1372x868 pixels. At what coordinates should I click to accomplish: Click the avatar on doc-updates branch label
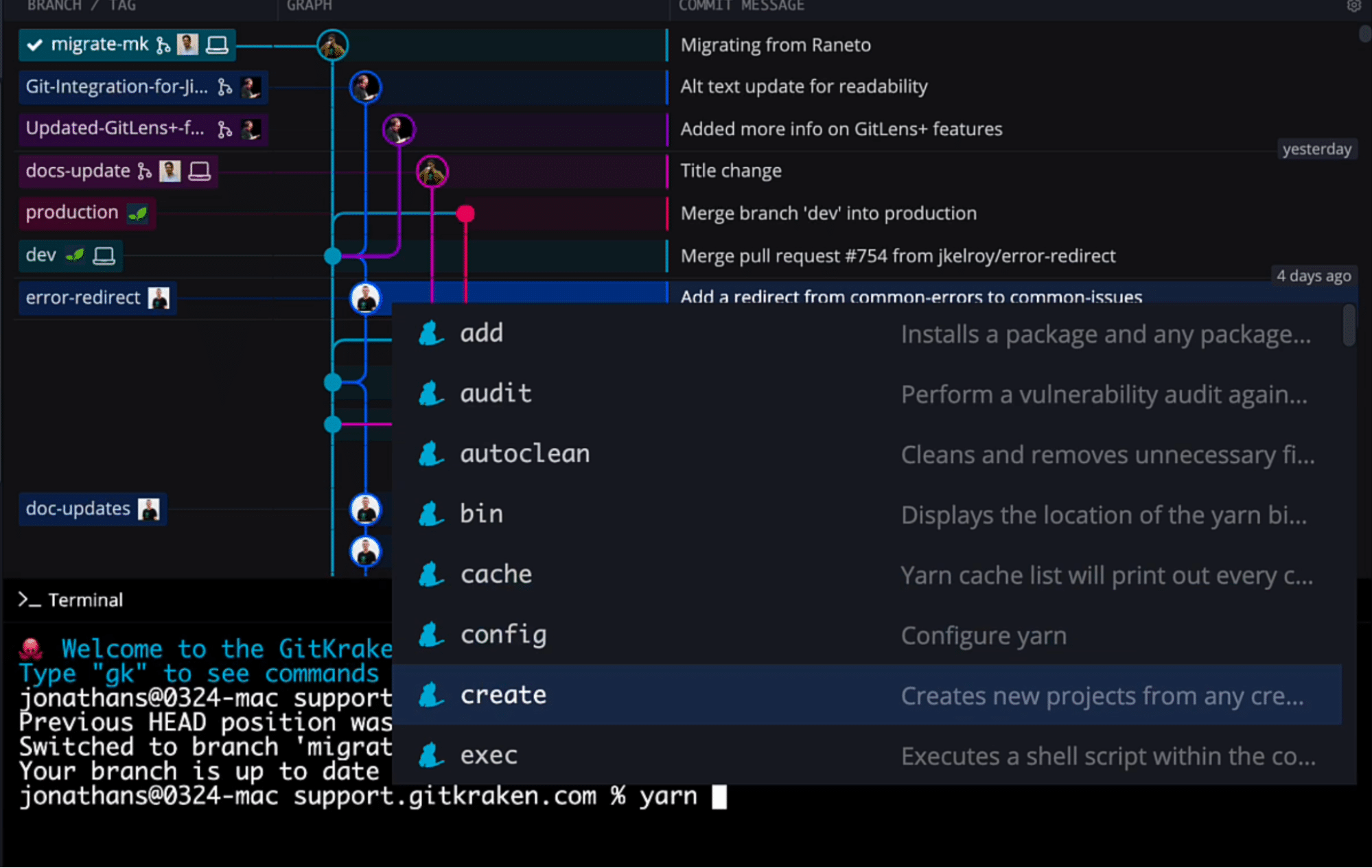click(148, 509)
